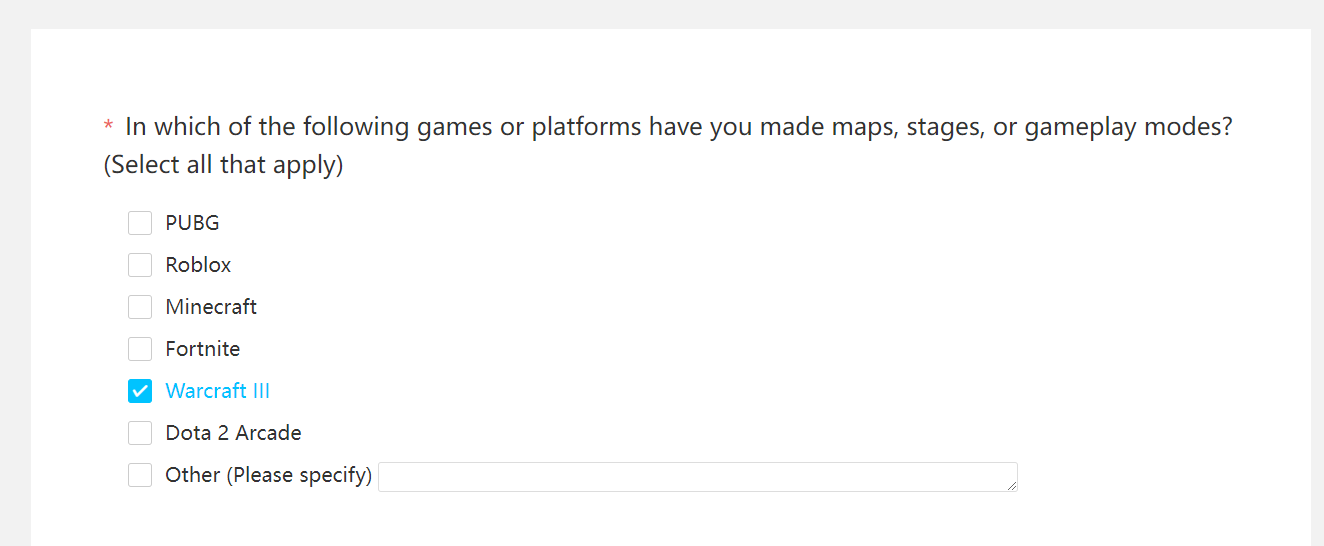Check the Minecraft option box
This screenshot has width=1324, height=546.
pos(140,307)
